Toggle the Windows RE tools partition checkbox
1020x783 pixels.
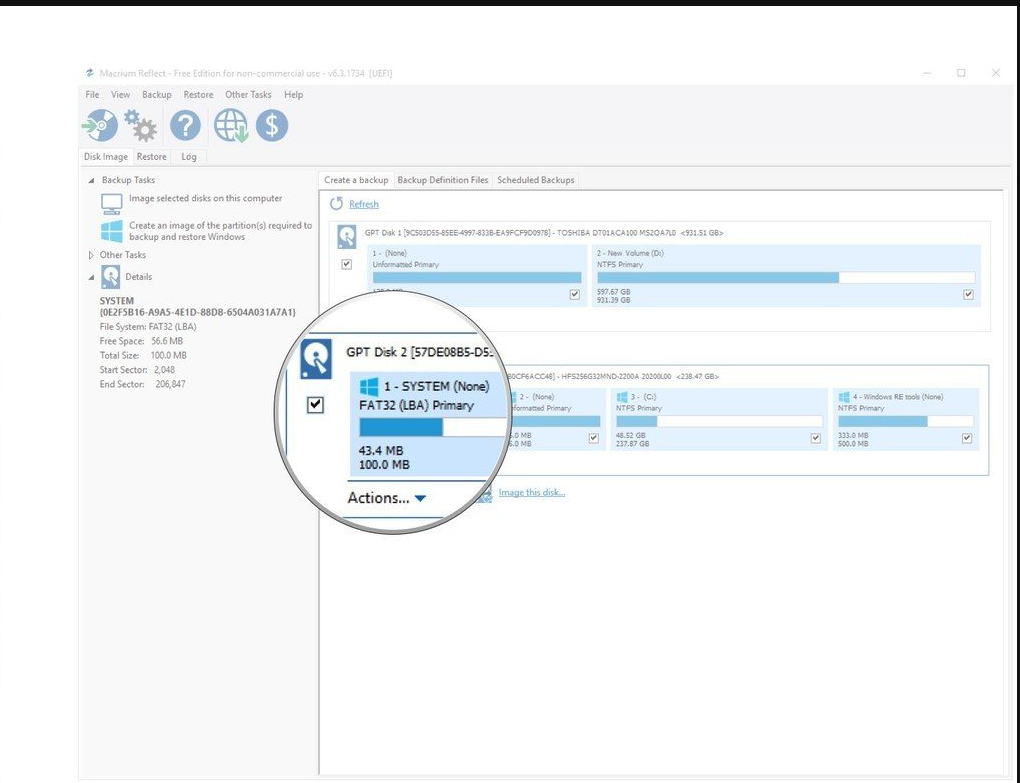(966, 437)
